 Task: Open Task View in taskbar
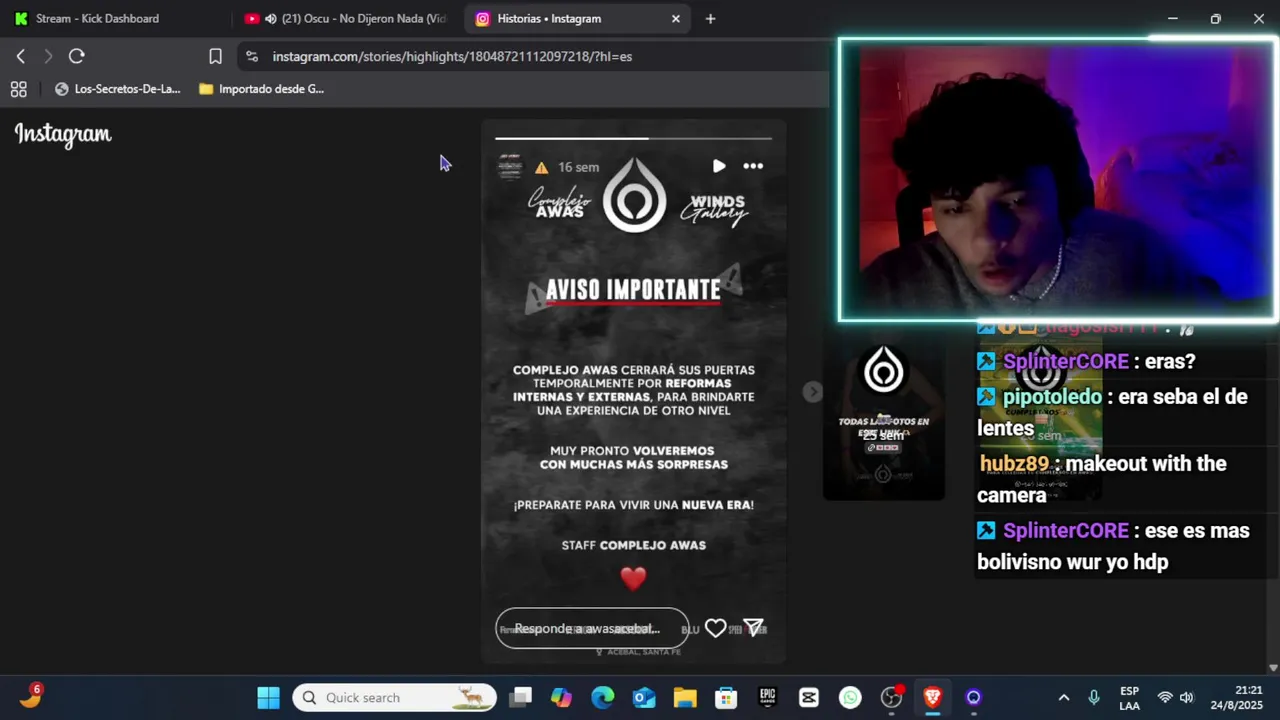point(521,697)
